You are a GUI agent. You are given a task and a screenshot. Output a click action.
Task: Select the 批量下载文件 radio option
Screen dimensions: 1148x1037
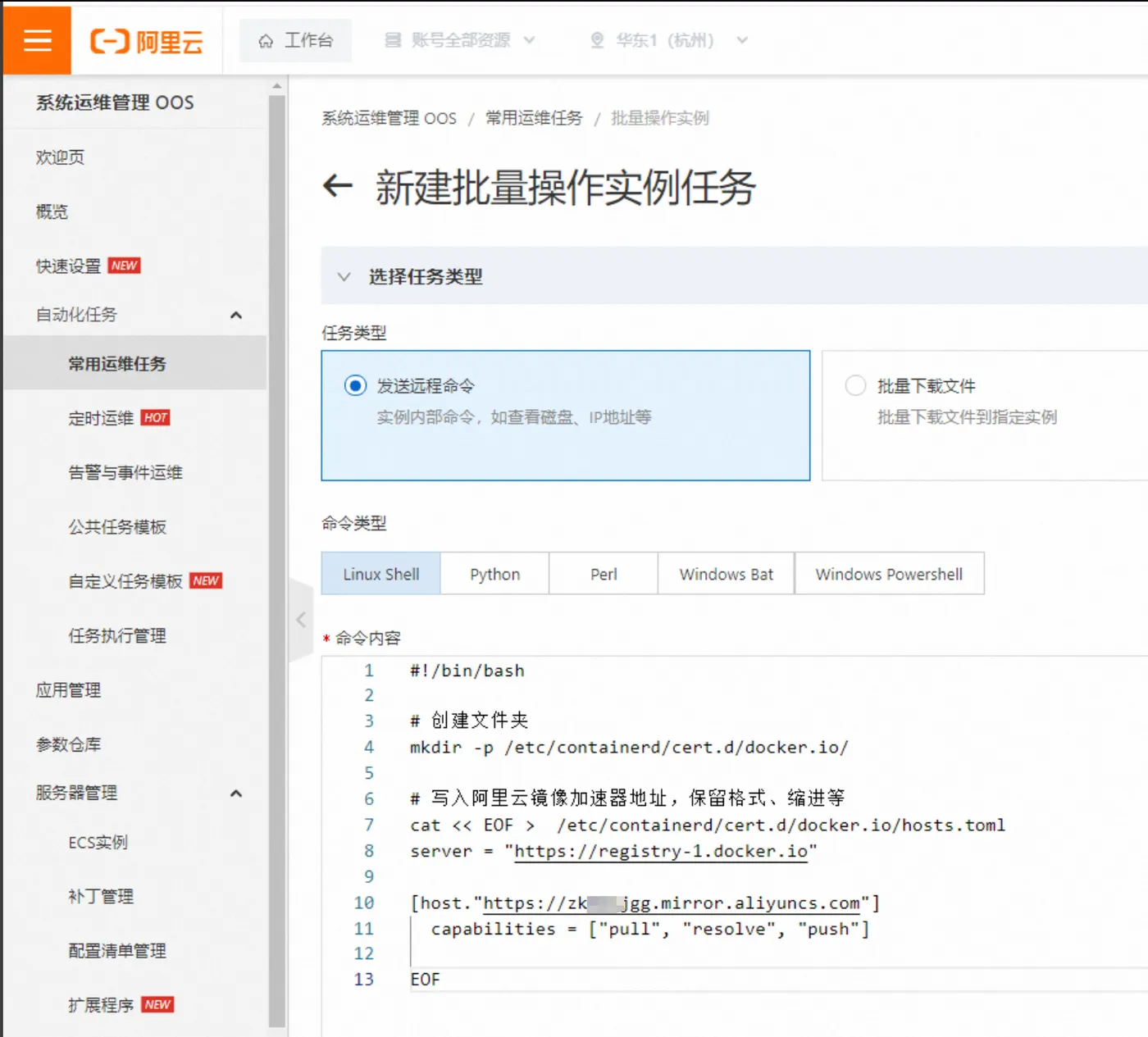pyautogui.click(x=855, y=385)
